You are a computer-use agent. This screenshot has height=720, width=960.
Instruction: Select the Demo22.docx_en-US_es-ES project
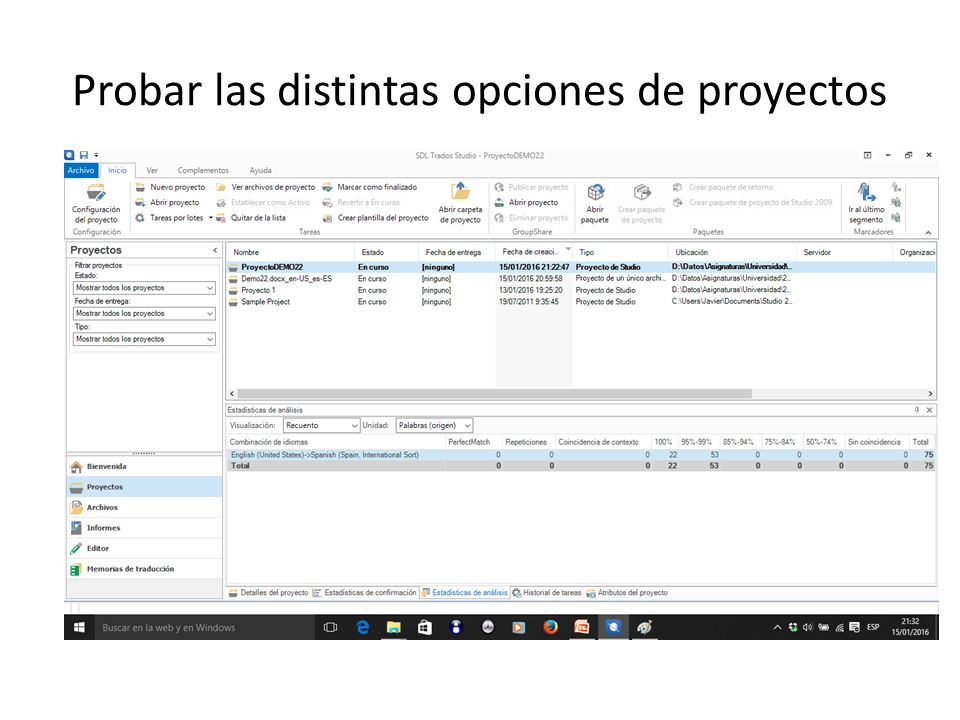[580, 279]
